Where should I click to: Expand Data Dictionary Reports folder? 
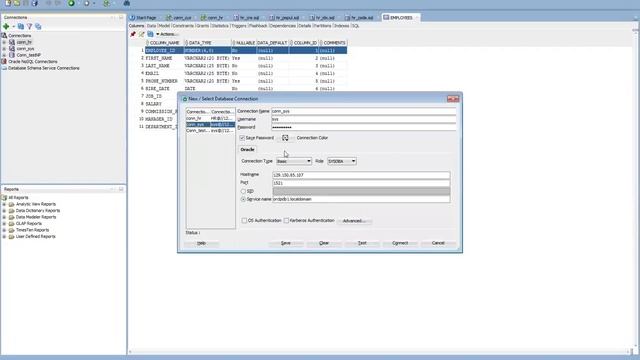point(4,211)
